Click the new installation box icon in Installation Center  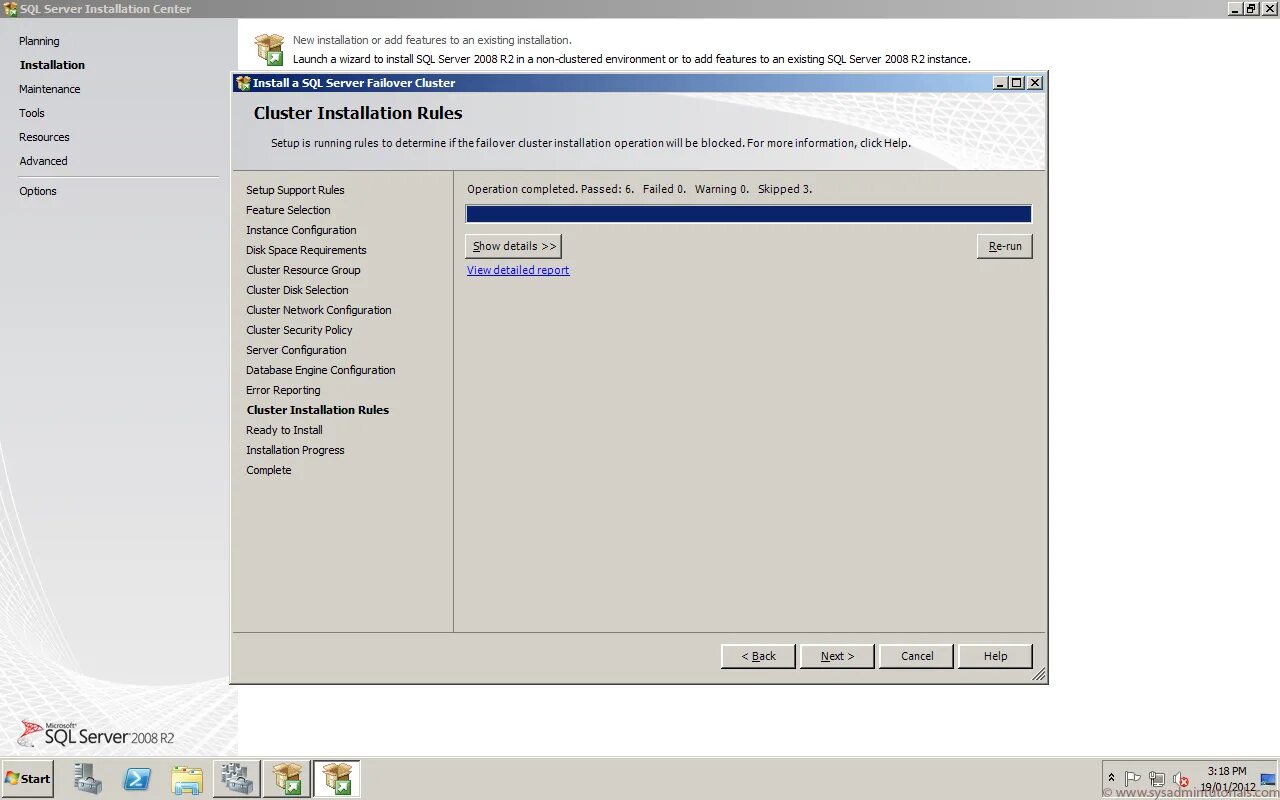pos(269,49)
